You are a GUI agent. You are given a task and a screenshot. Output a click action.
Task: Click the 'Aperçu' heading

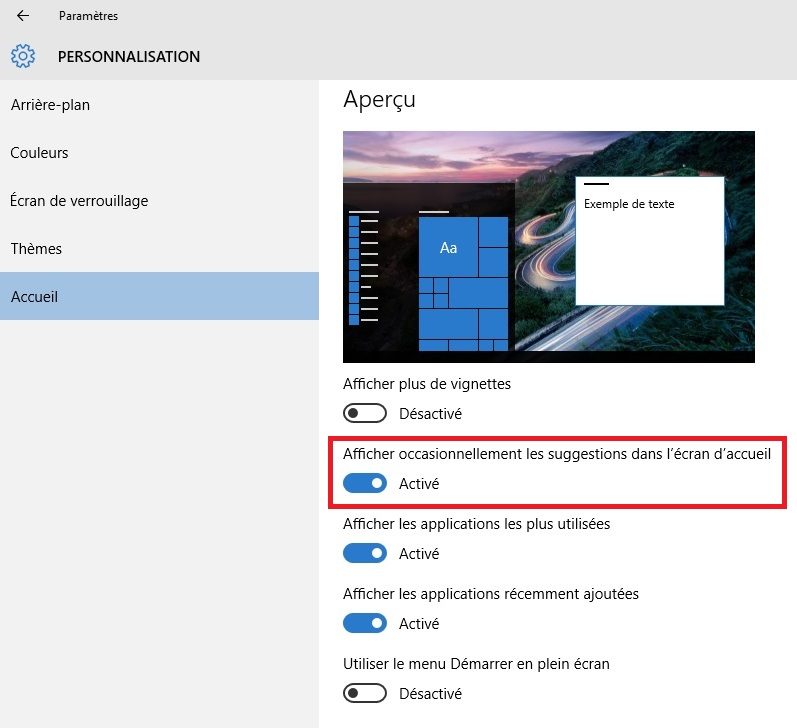(x=379, y=99)
